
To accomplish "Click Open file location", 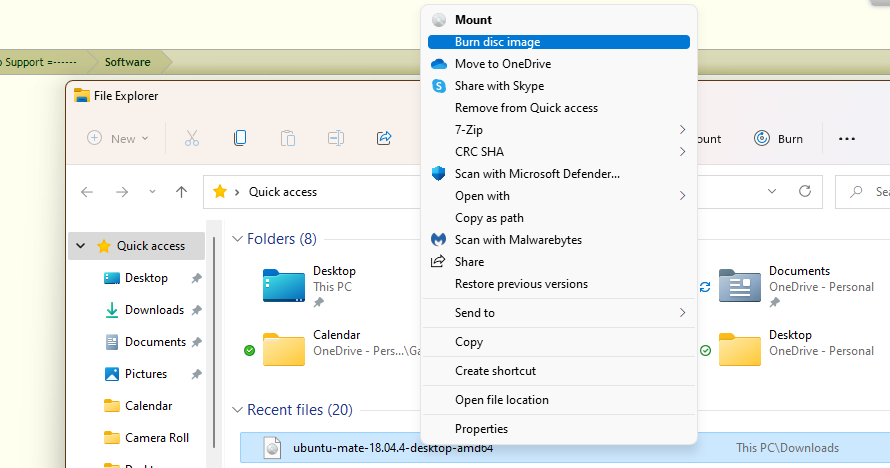I will (x=559, y=400).
